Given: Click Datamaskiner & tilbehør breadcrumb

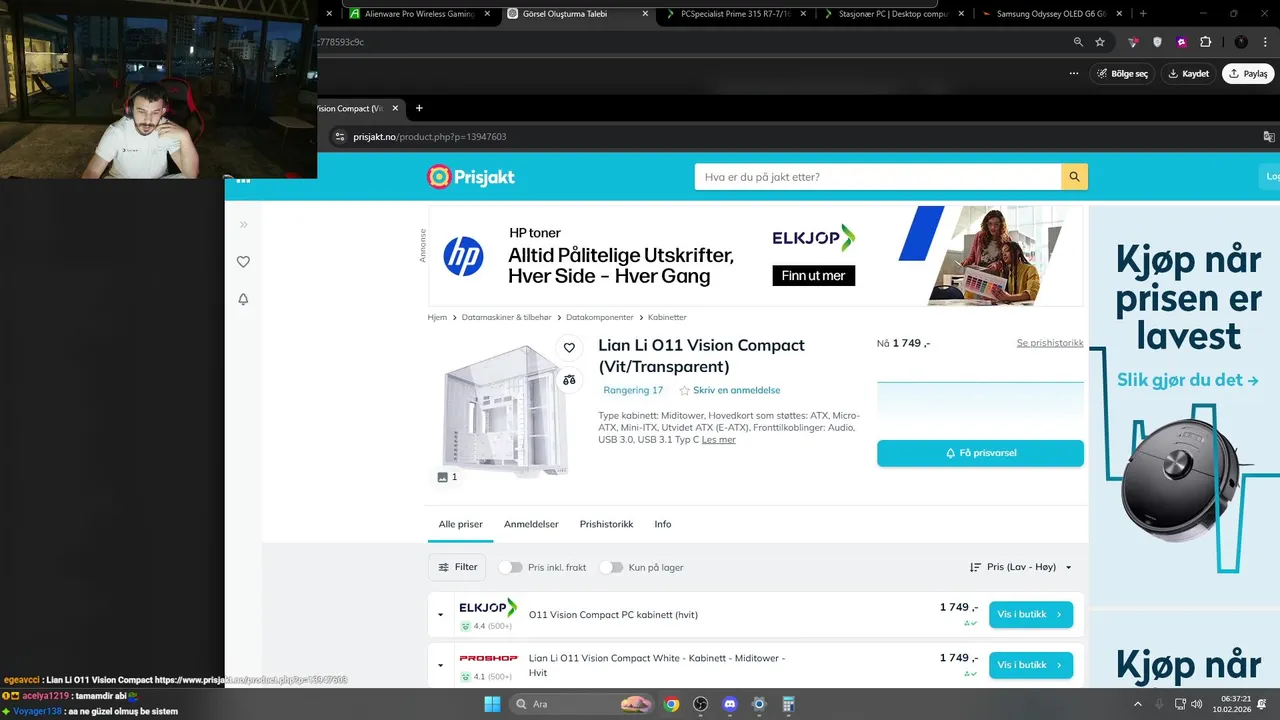Looking at the screenshot, I should (506, 317).
